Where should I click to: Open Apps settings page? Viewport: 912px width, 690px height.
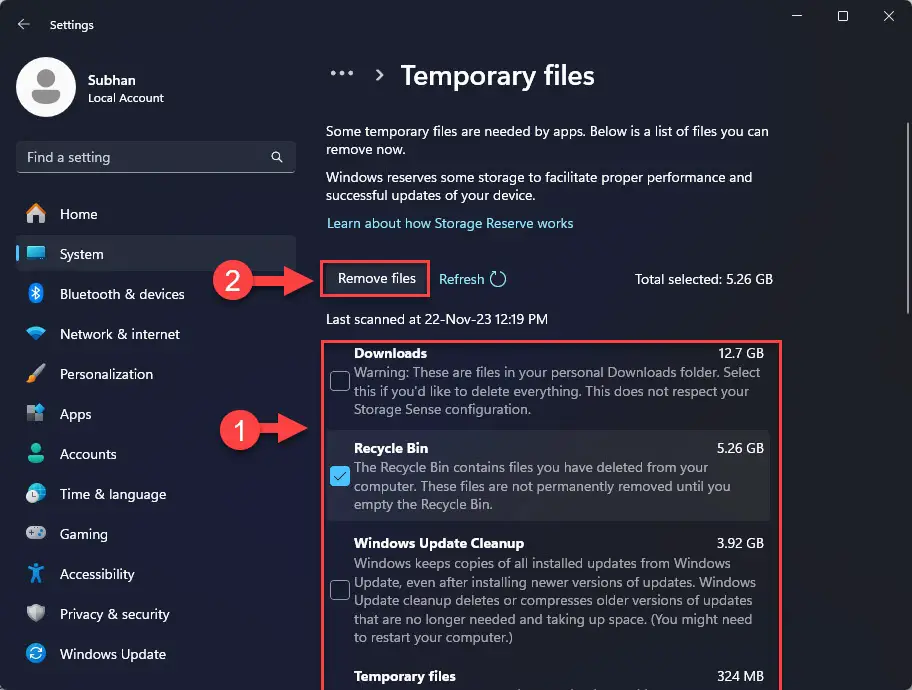pos(156,414)
